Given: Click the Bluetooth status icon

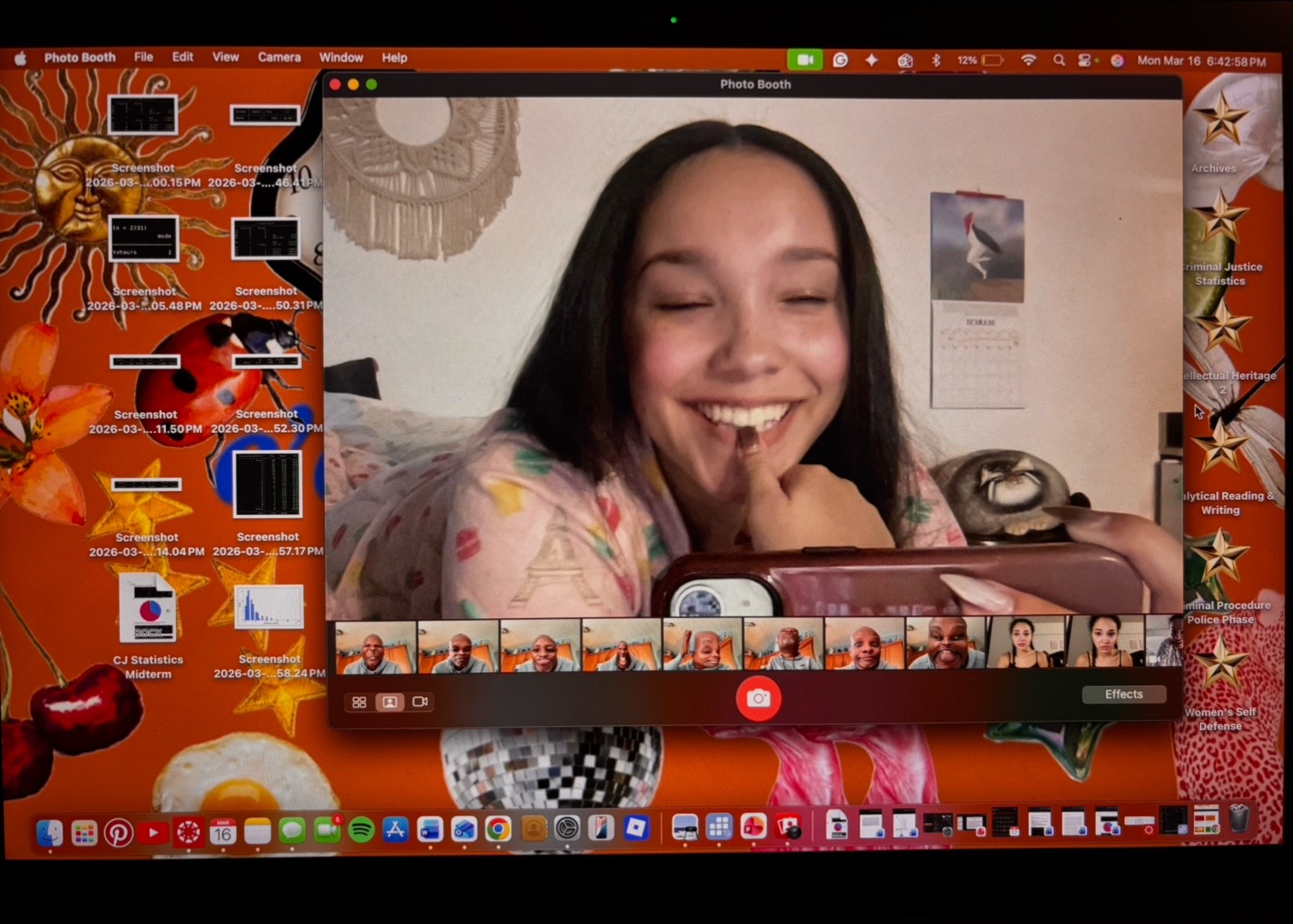Looking at the screenshot, I should (x=936, y=61).
